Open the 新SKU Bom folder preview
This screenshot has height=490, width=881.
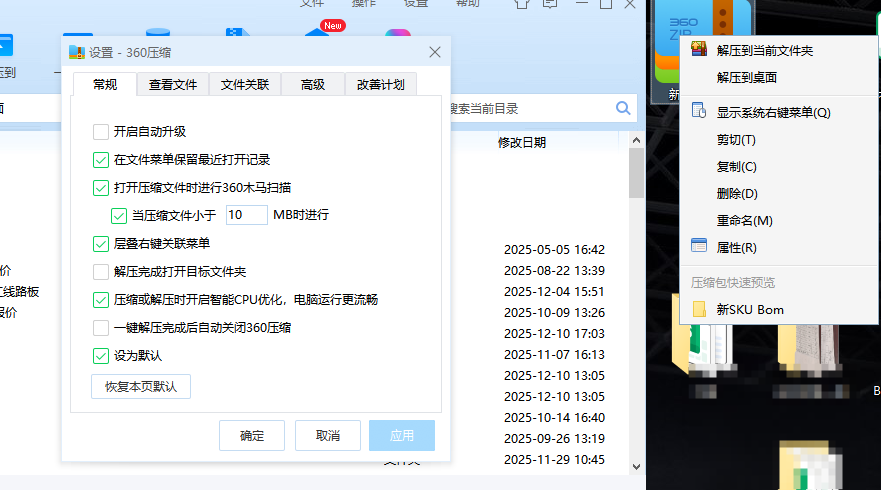749,310
